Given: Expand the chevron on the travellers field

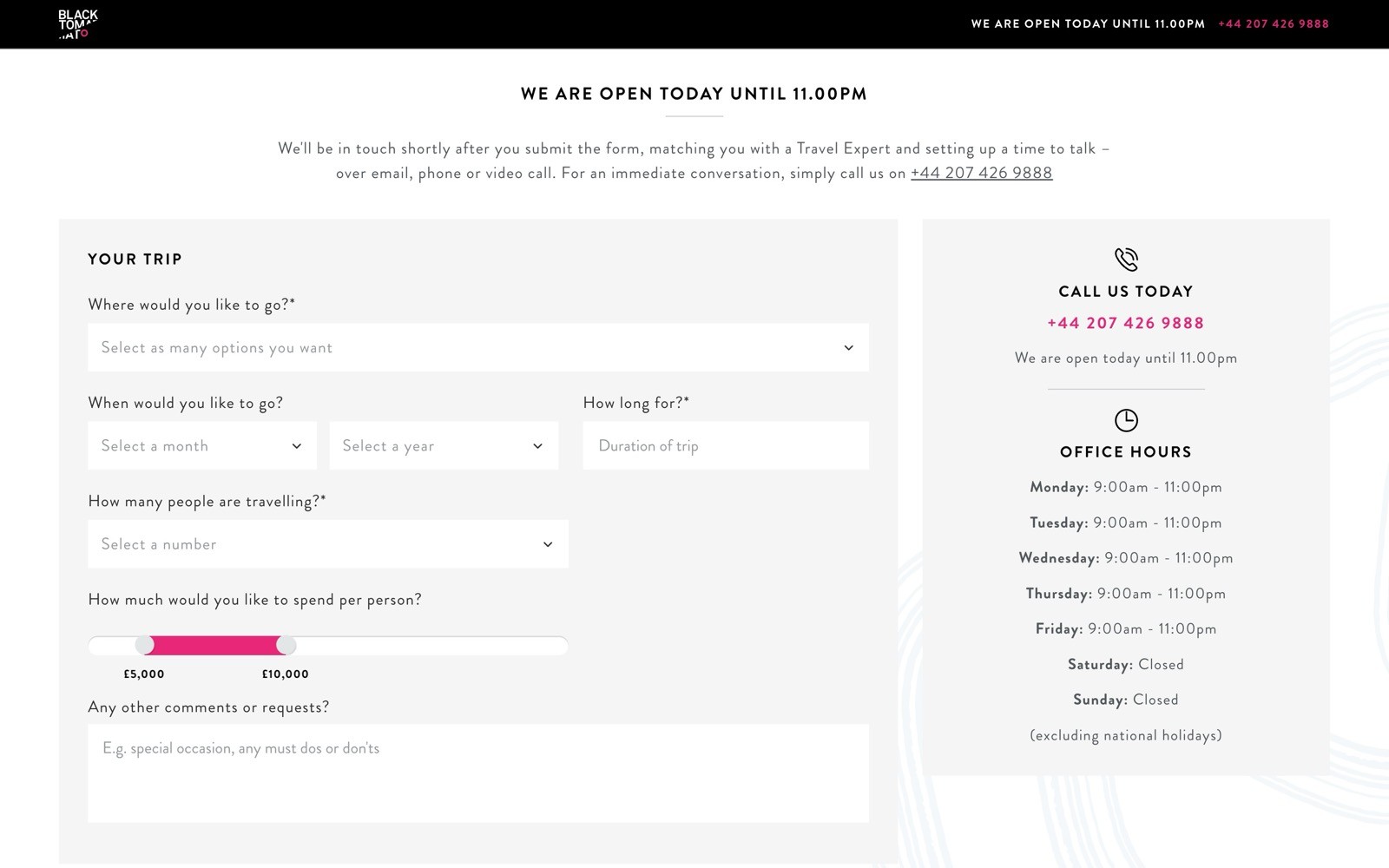Looking at the screenshot, I should pyautogui.click(x=547, y=543).
